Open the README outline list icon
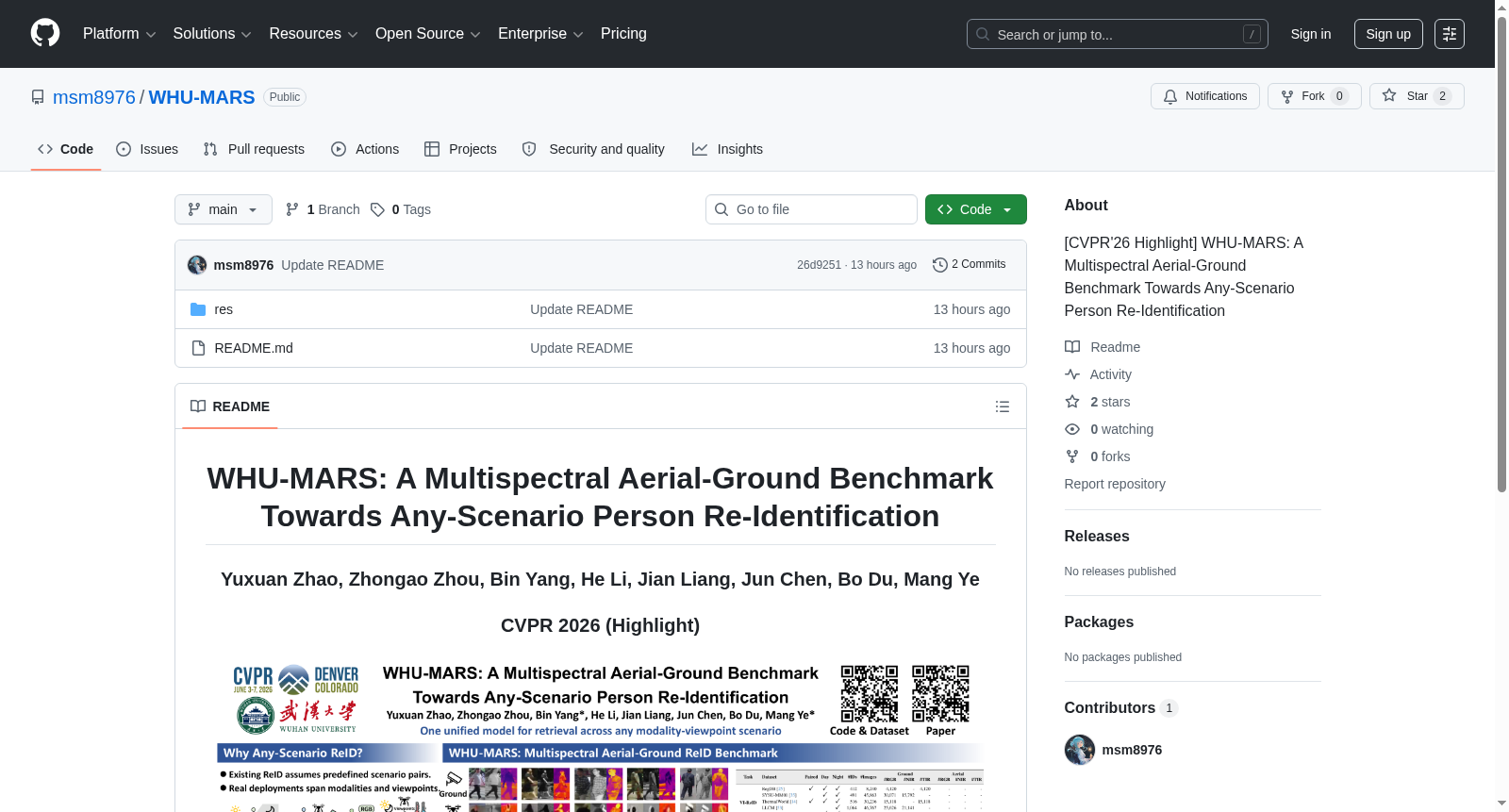The width and height of the screenshot is (1509, 812). click(x=1003, y=406)
